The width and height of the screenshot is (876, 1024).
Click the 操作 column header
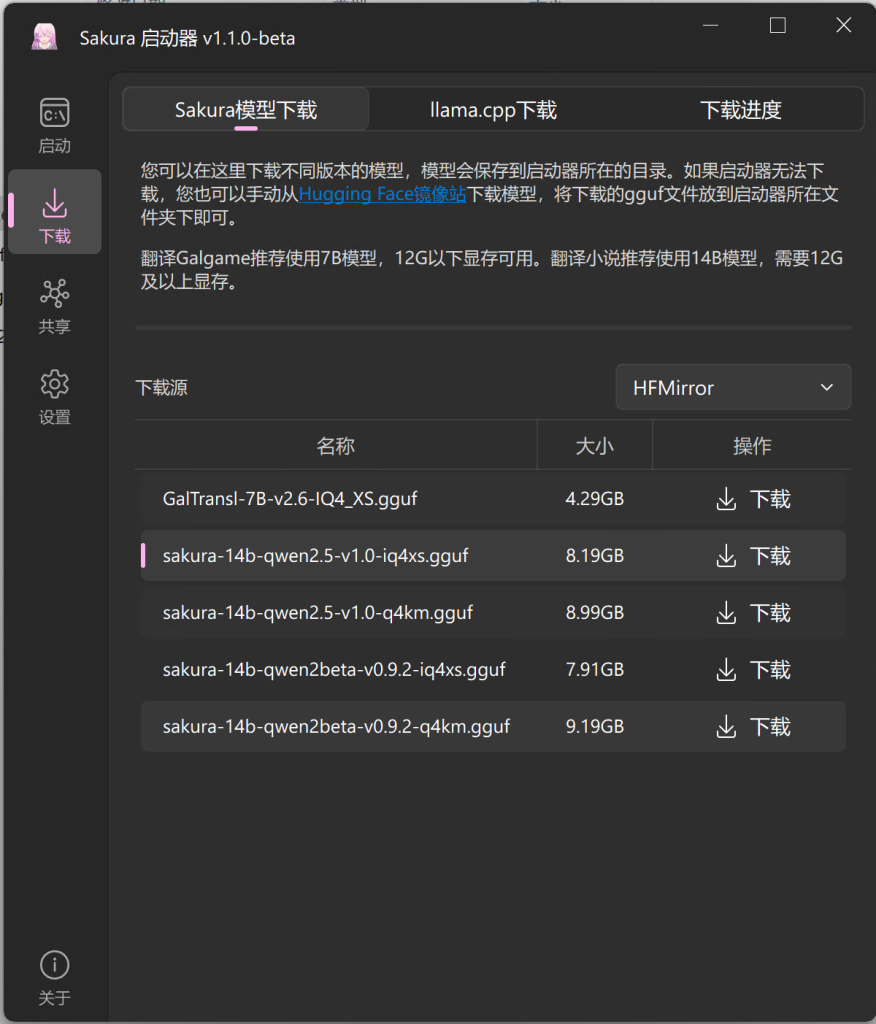click(752, 446)
